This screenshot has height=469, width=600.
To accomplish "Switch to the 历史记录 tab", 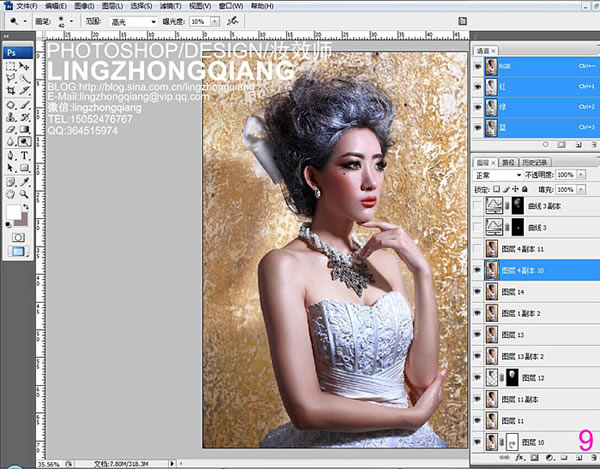I will coord(535,163).
